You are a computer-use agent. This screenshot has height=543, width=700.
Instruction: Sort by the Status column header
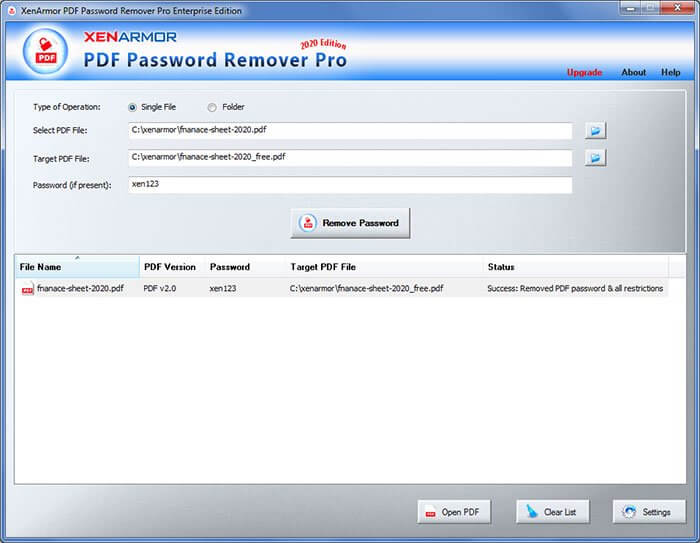[x=576, y=267]
